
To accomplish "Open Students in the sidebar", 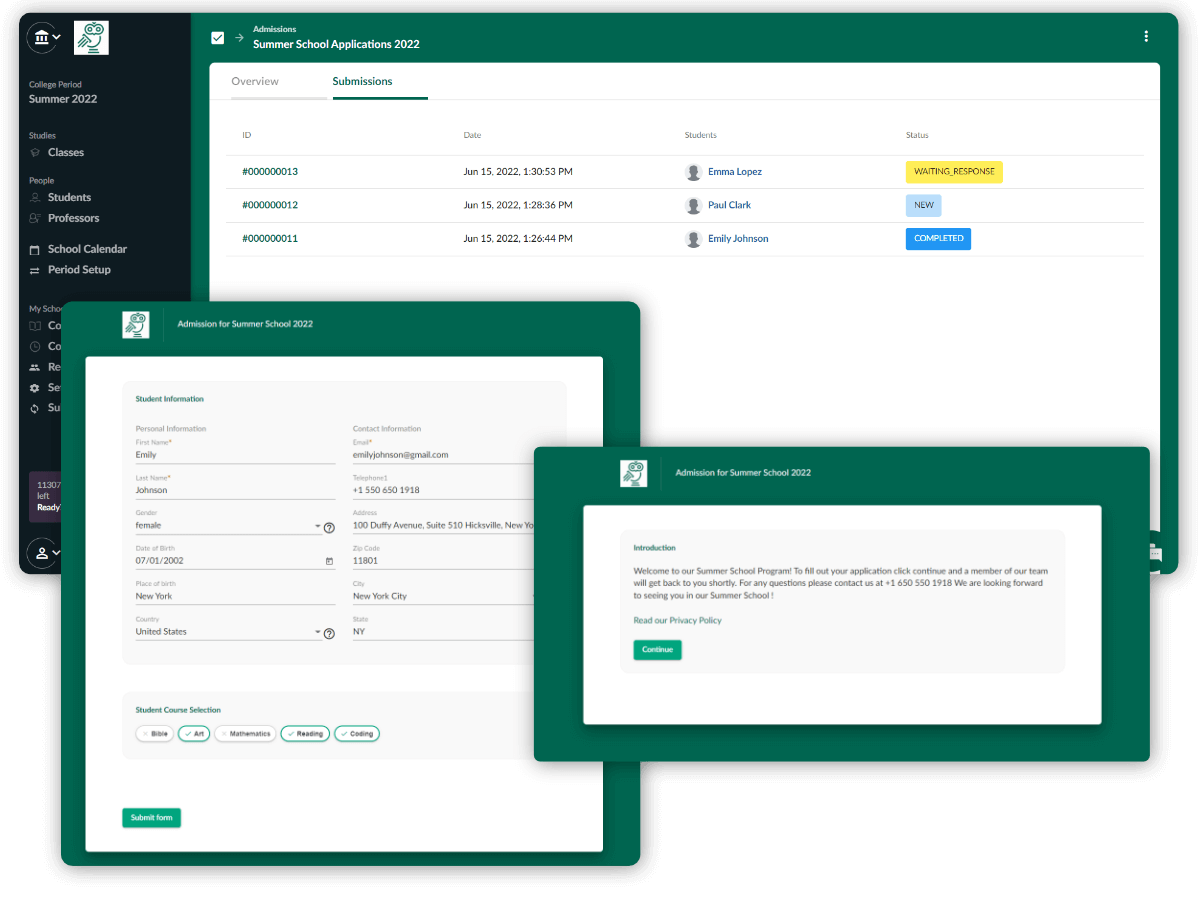I will (x=69, y=198).
